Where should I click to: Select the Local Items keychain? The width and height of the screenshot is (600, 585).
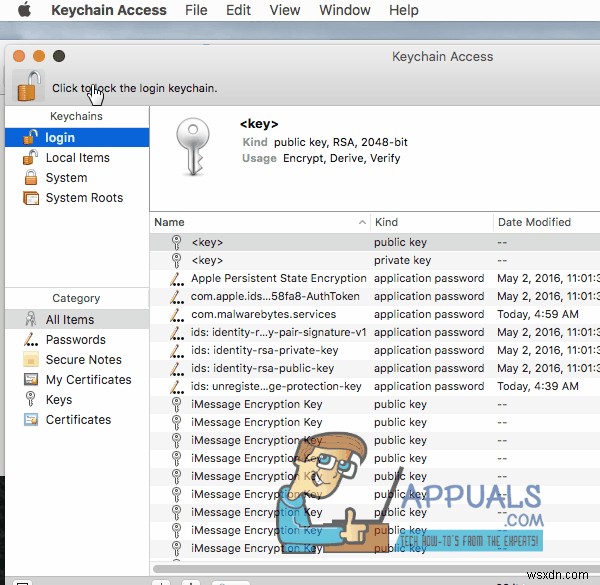point(77,158)
